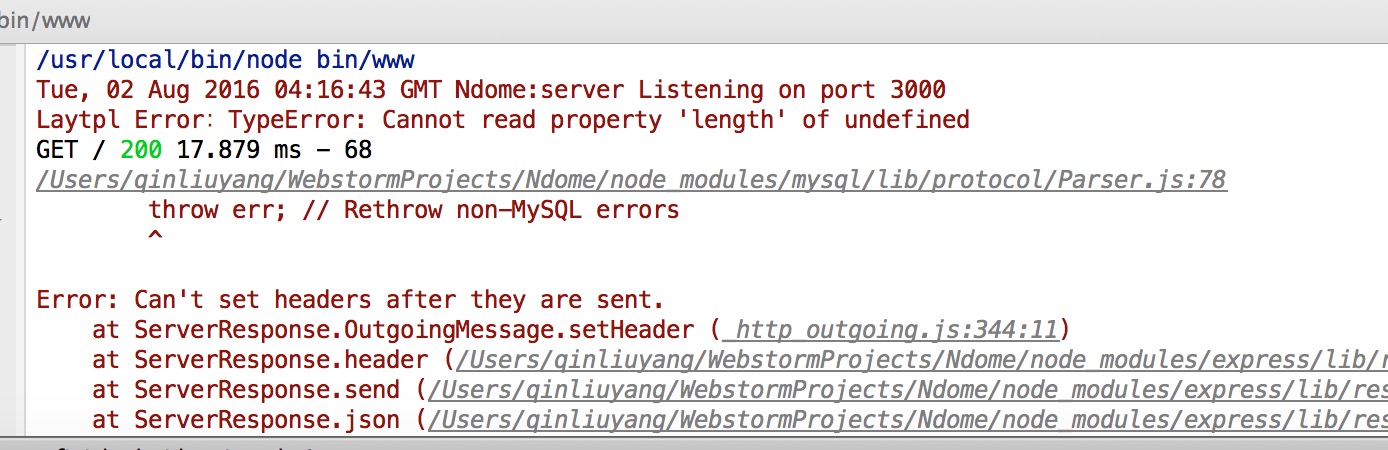Click the "Can't set headers after they are sent" error
Viewport: 1388px width, 450px height.
coord(350,300)
